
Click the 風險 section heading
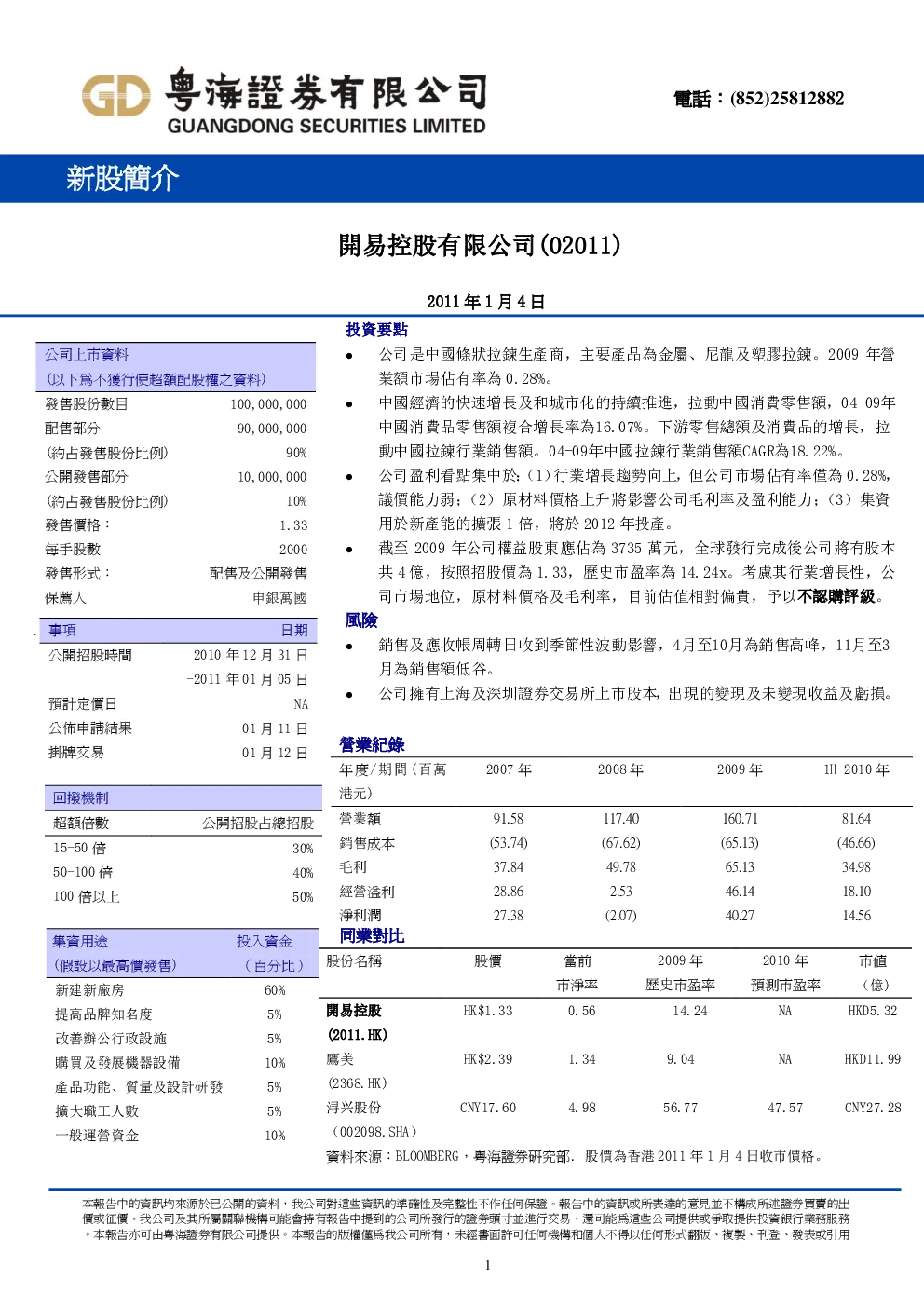pyautogui.click(x=361, y=620)
